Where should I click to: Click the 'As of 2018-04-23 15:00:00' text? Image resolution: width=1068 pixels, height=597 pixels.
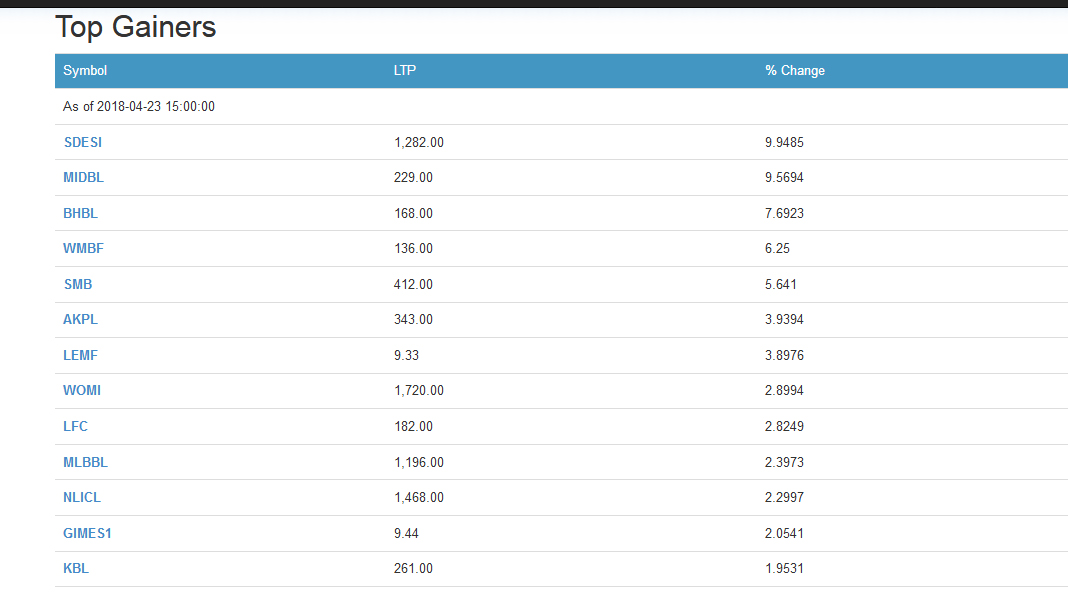pos(139,106)
